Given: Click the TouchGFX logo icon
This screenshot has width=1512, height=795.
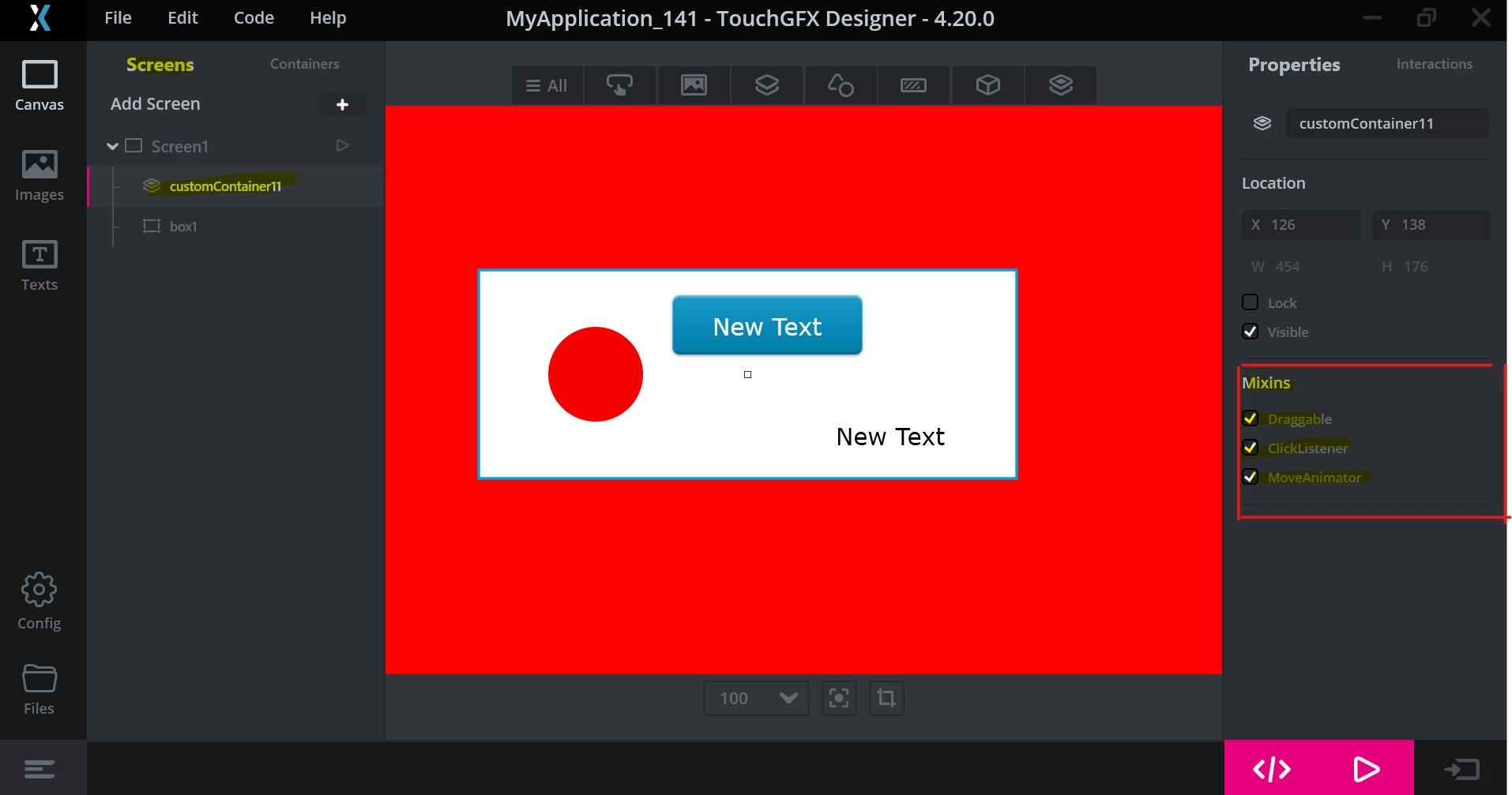Looking at the screenshot, I should [x=39, y=17].
